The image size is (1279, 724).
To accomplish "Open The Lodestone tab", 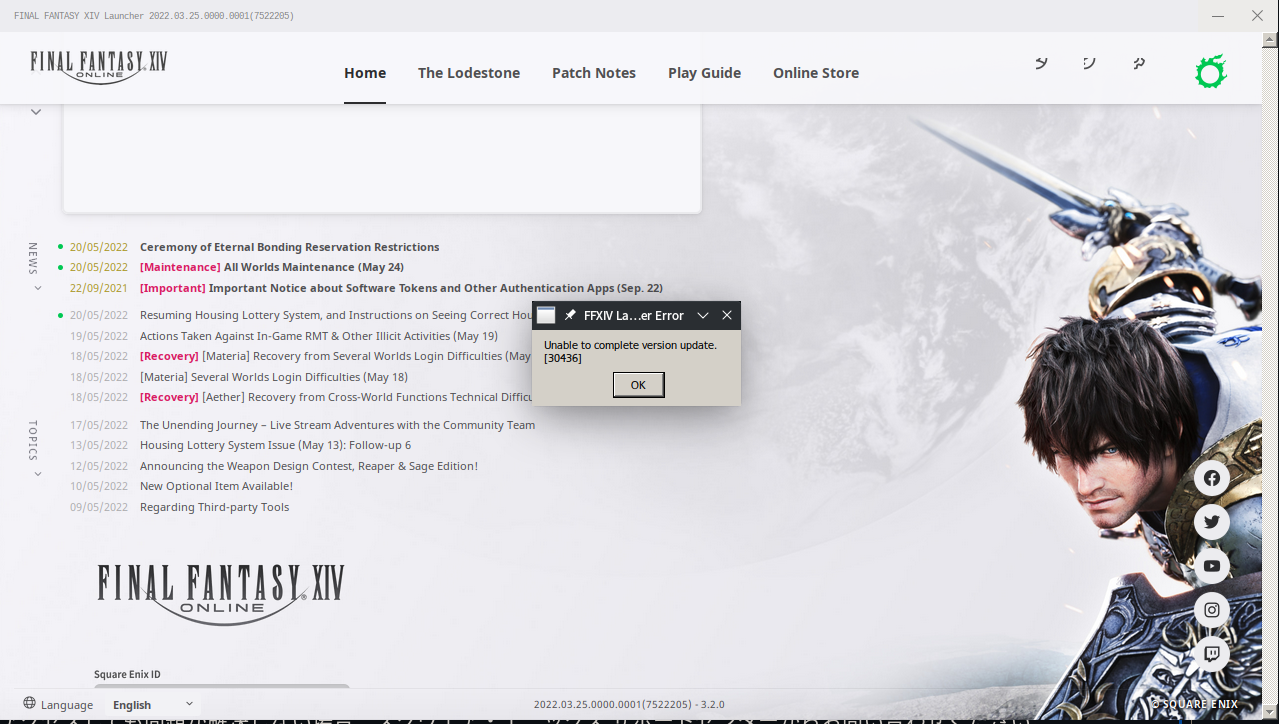I will pyautogui.click(x=469, y=73).
